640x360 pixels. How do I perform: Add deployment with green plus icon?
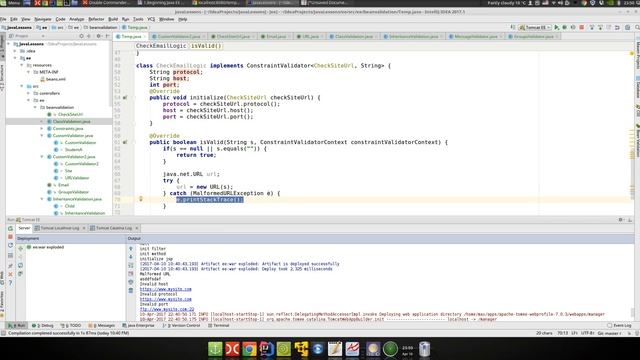pyautogui.click(x=20, y=248)
